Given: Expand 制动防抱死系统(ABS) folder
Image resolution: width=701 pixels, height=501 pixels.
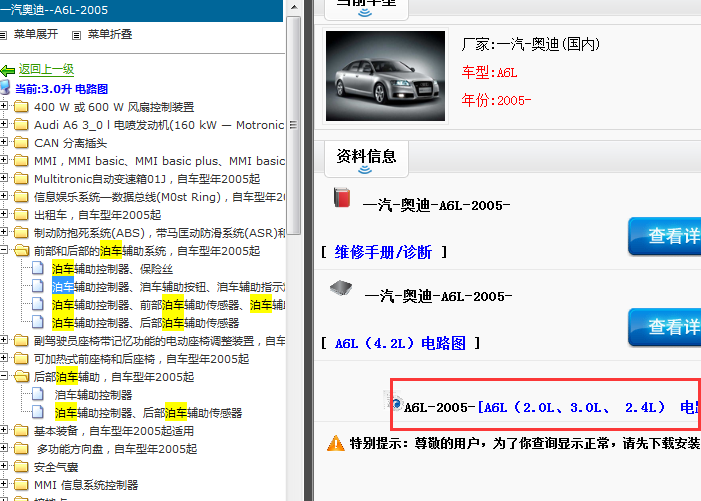Looking at the screenshot, I should click(x=4, y=232).
